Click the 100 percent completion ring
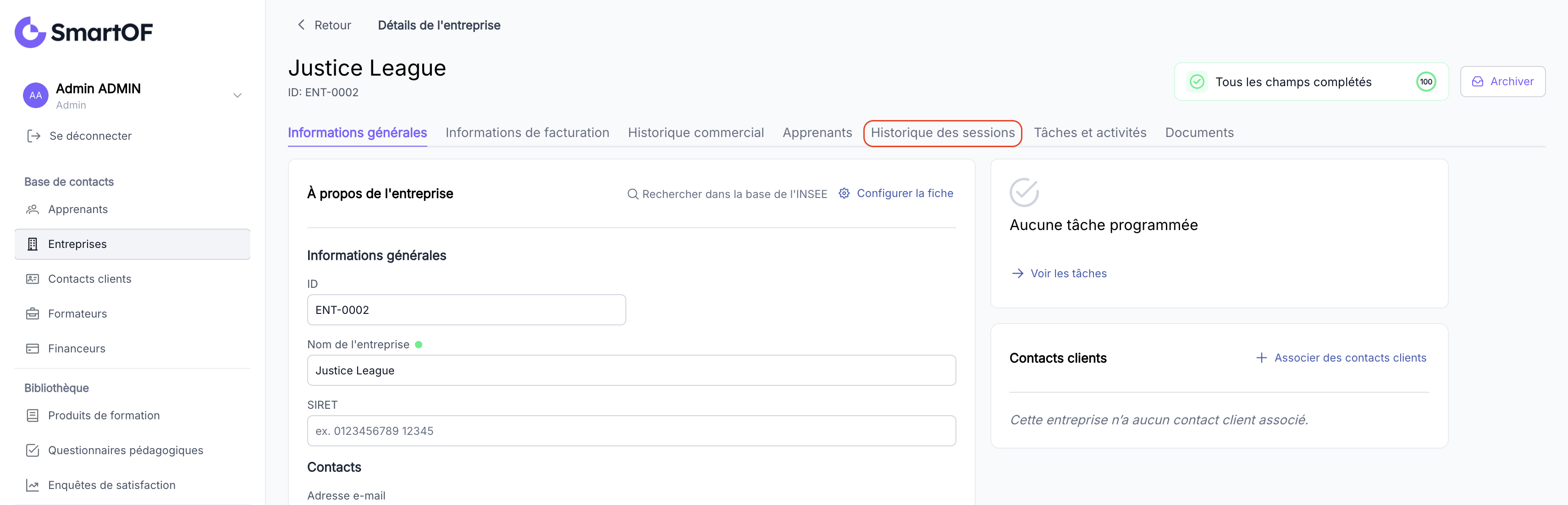 [1426, 82]
